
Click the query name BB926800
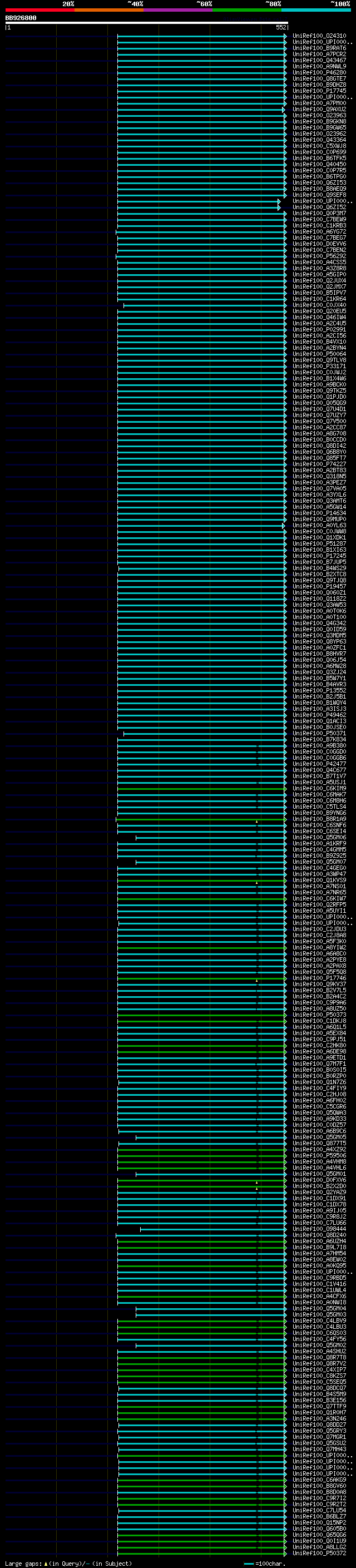click(21, 18)
